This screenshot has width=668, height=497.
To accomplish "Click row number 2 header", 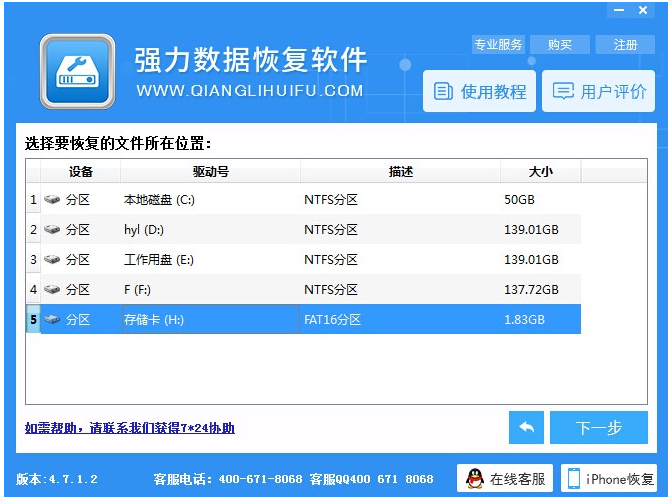I will coord(33,230).
